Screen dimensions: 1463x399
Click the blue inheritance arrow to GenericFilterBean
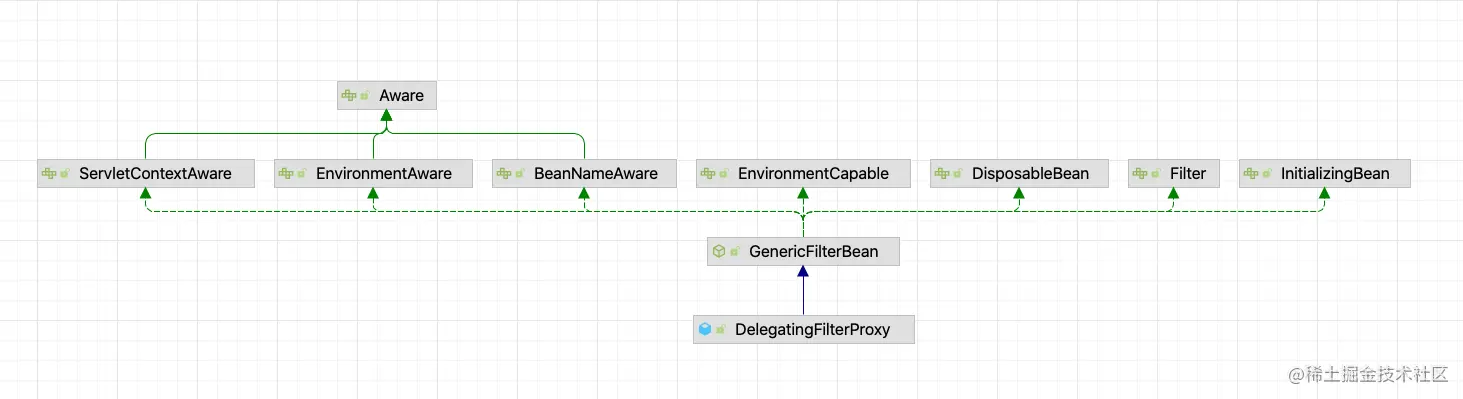(x=803, y=290)
